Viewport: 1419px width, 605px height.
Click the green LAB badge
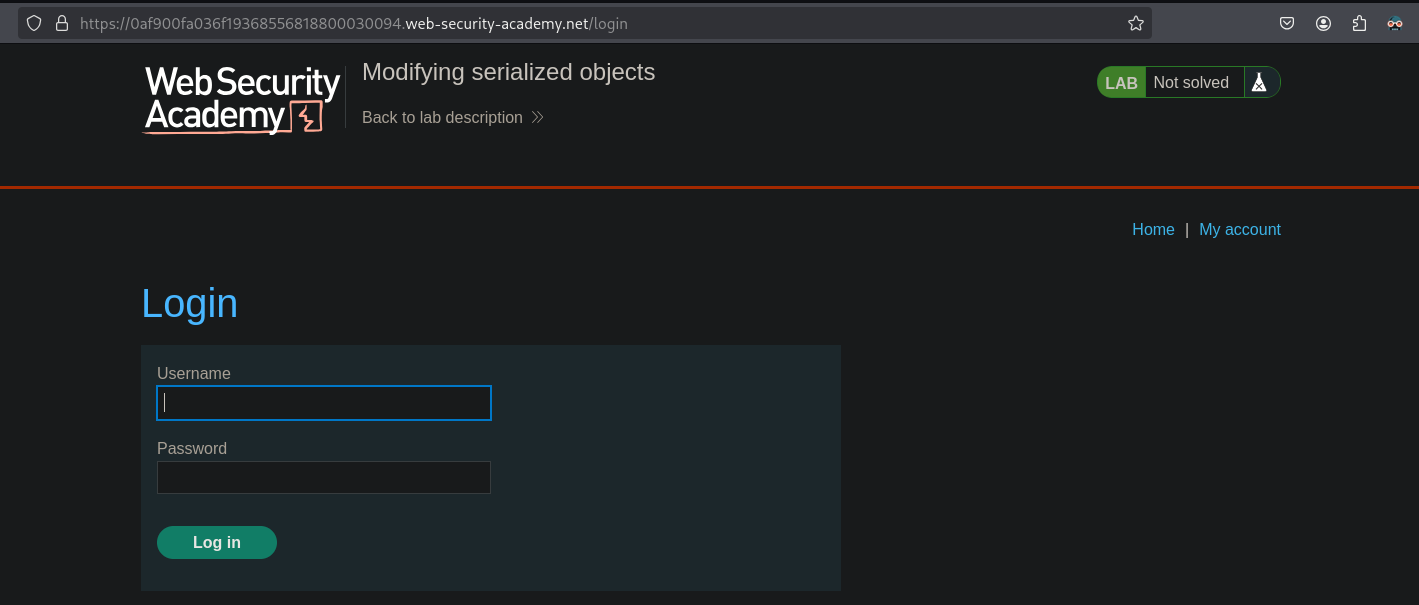[1121, 83]
